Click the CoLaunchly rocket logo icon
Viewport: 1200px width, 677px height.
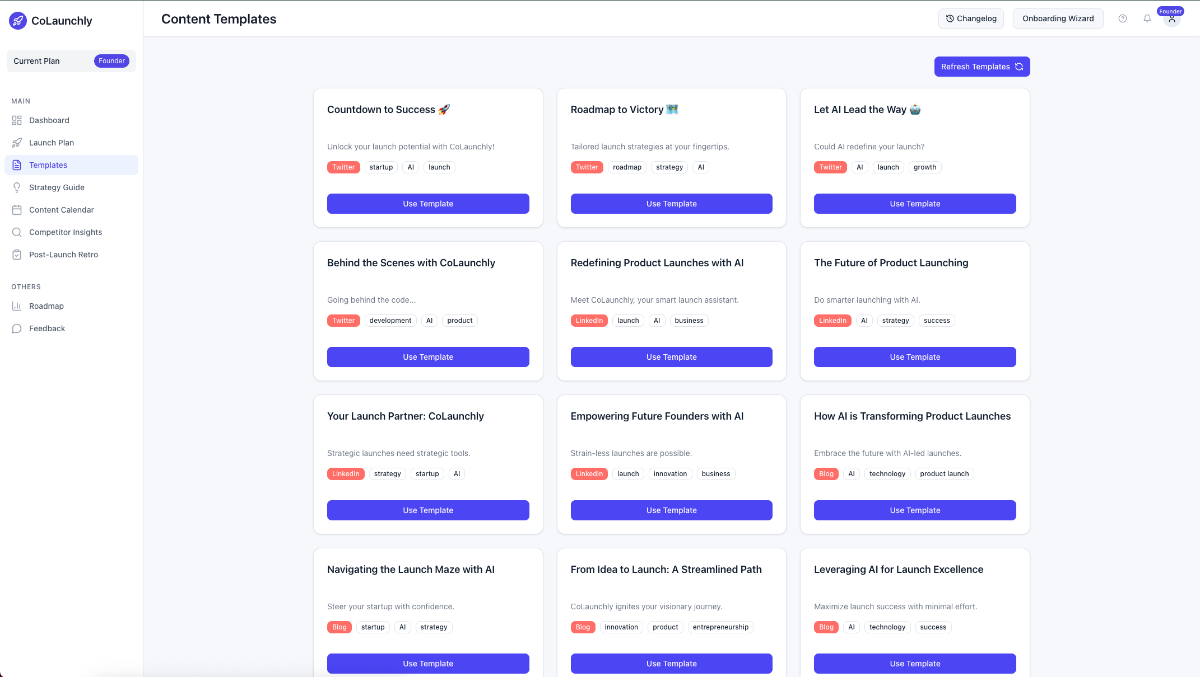(18, 20)
